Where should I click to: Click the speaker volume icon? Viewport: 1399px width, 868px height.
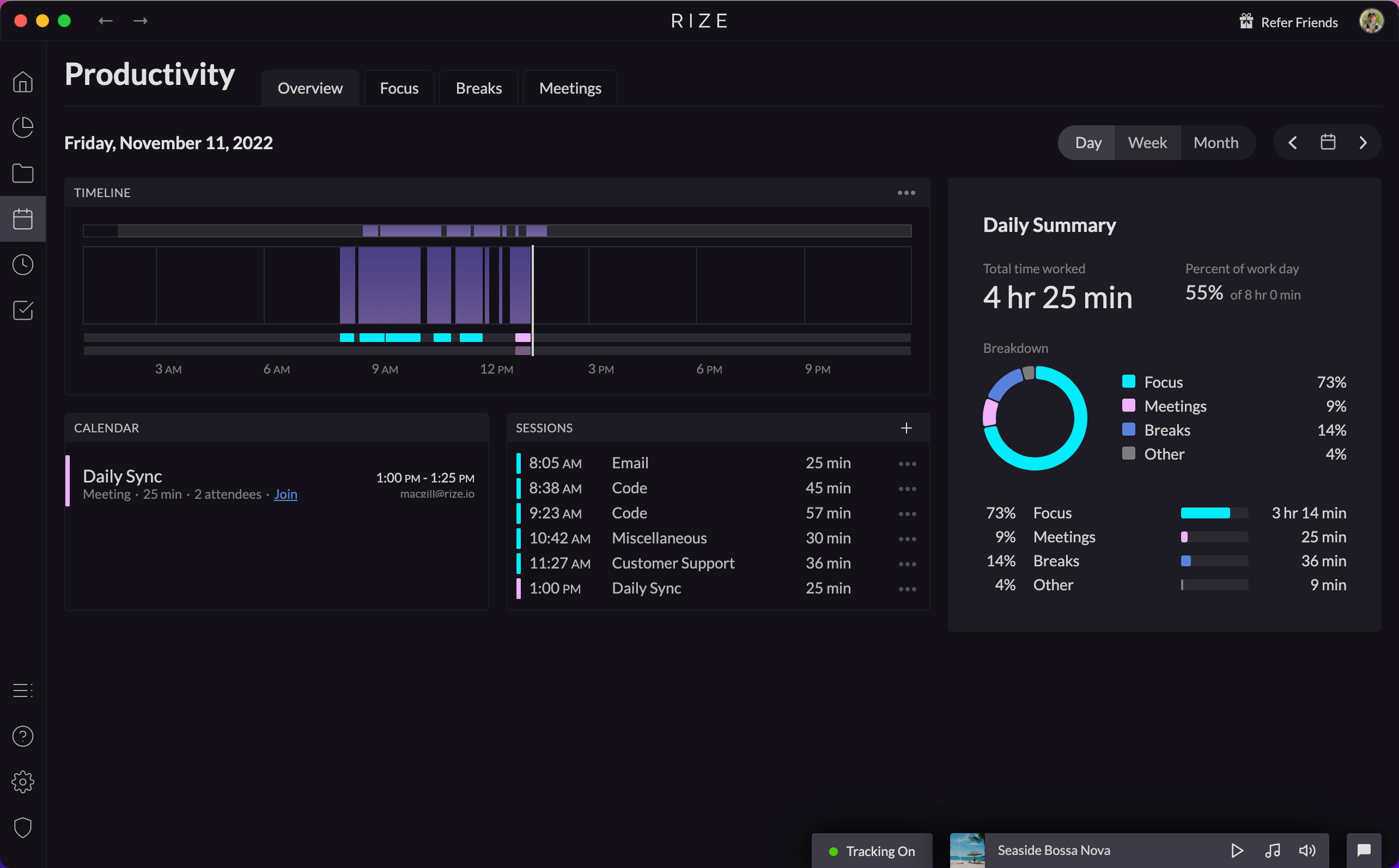pyautogui.click(x=1307, y=850)
